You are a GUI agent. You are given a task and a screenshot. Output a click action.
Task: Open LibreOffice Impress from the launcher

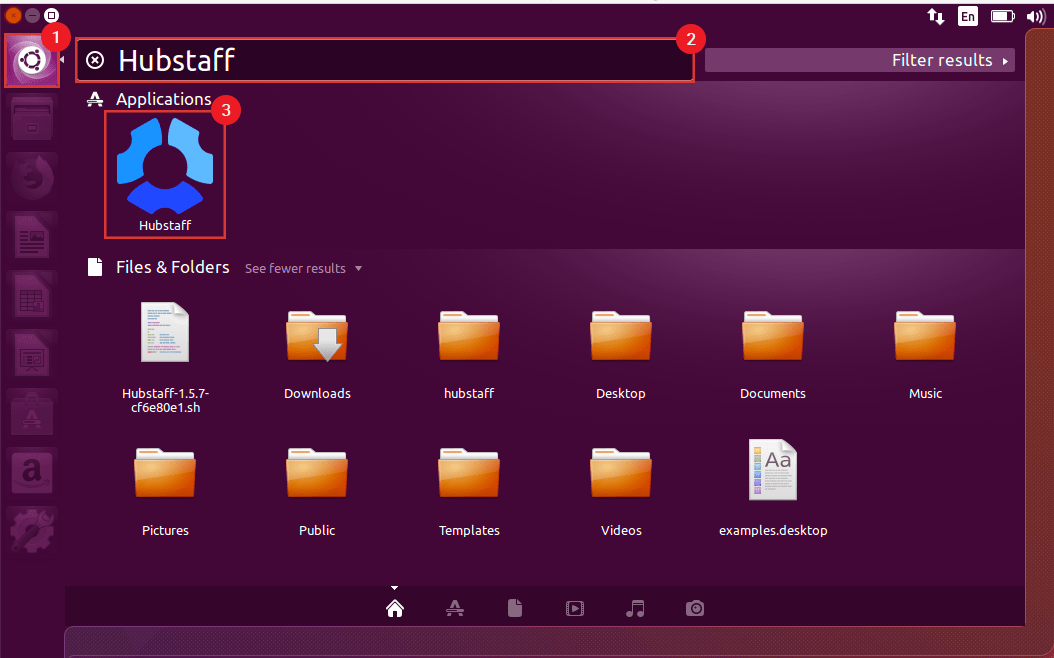[30, 354]
